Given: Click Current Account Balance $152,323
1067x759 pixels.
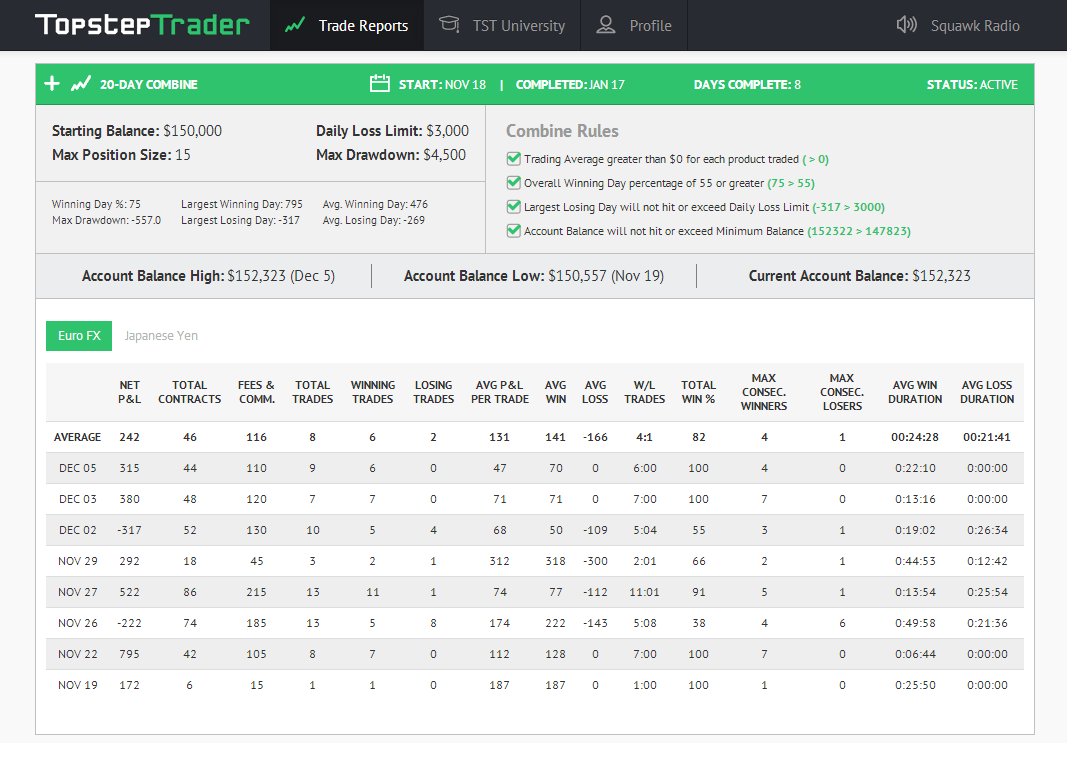Looking at the screenshot, I should point(859,276).
